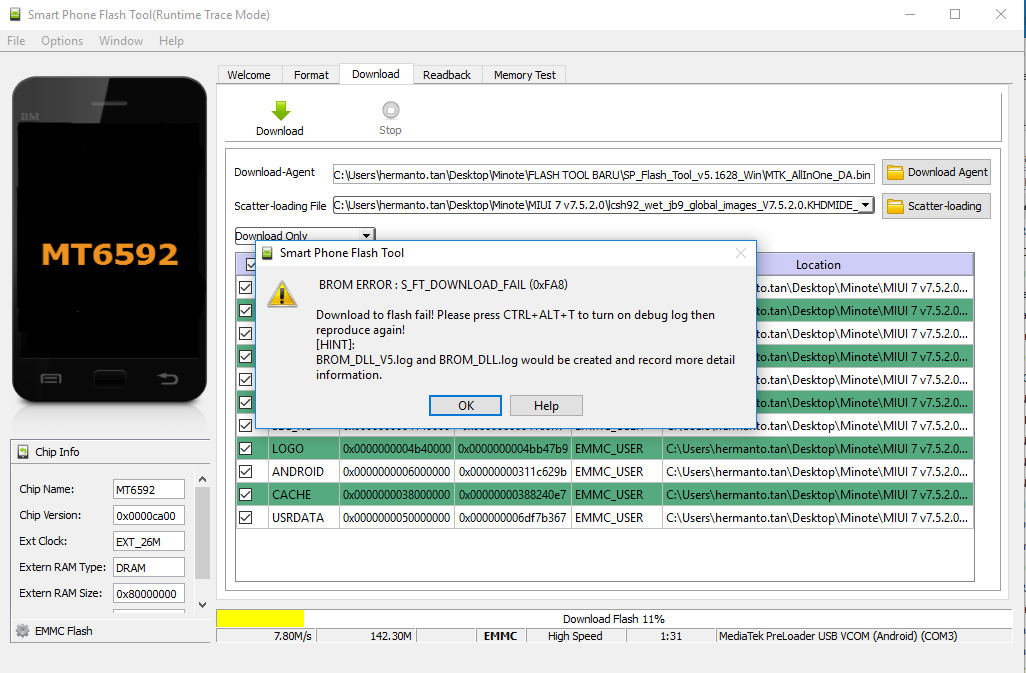Close the error dialog with X
The height and width of the screenshot is (673, 1026).
click(741, 253)
